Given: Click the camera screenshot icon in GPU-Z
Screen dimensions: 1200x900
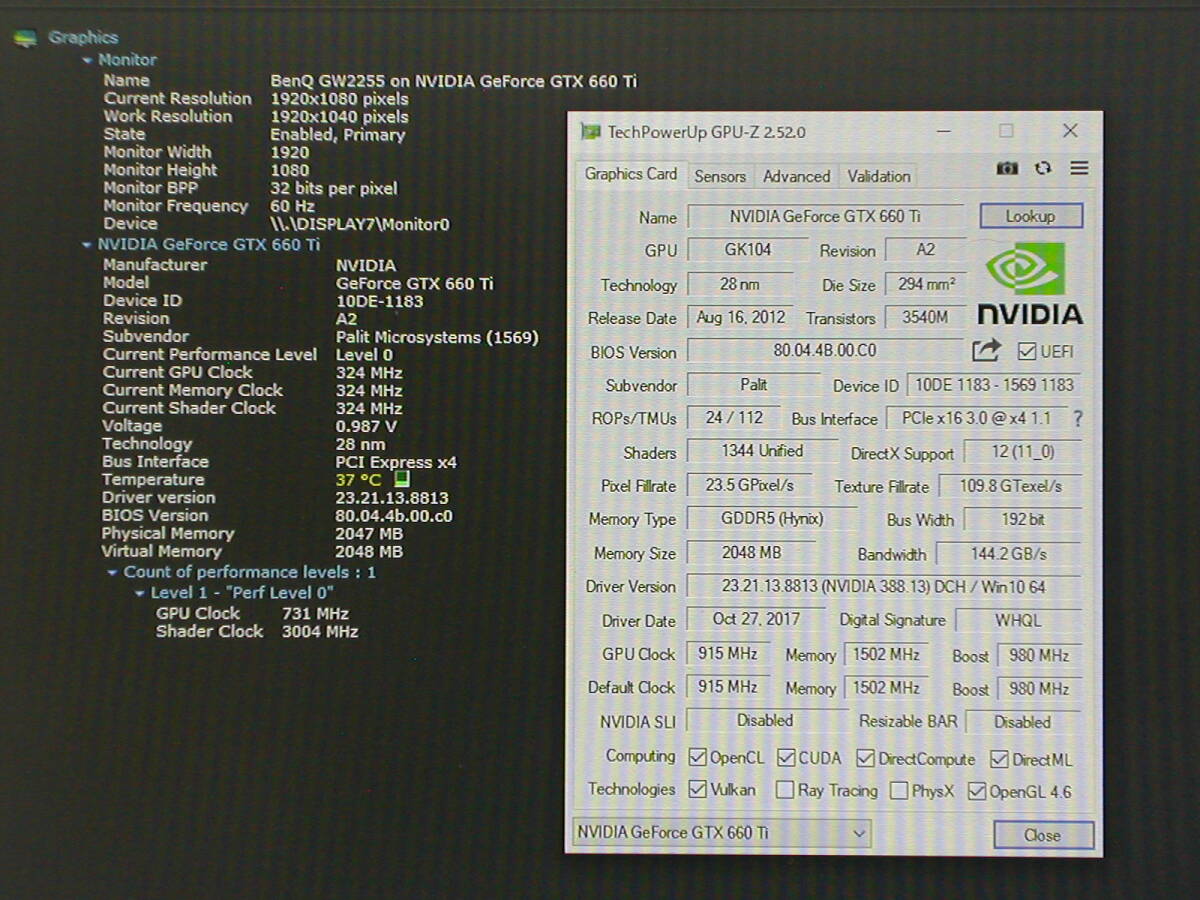Looking at the screenshot, I should point(1007,169).
